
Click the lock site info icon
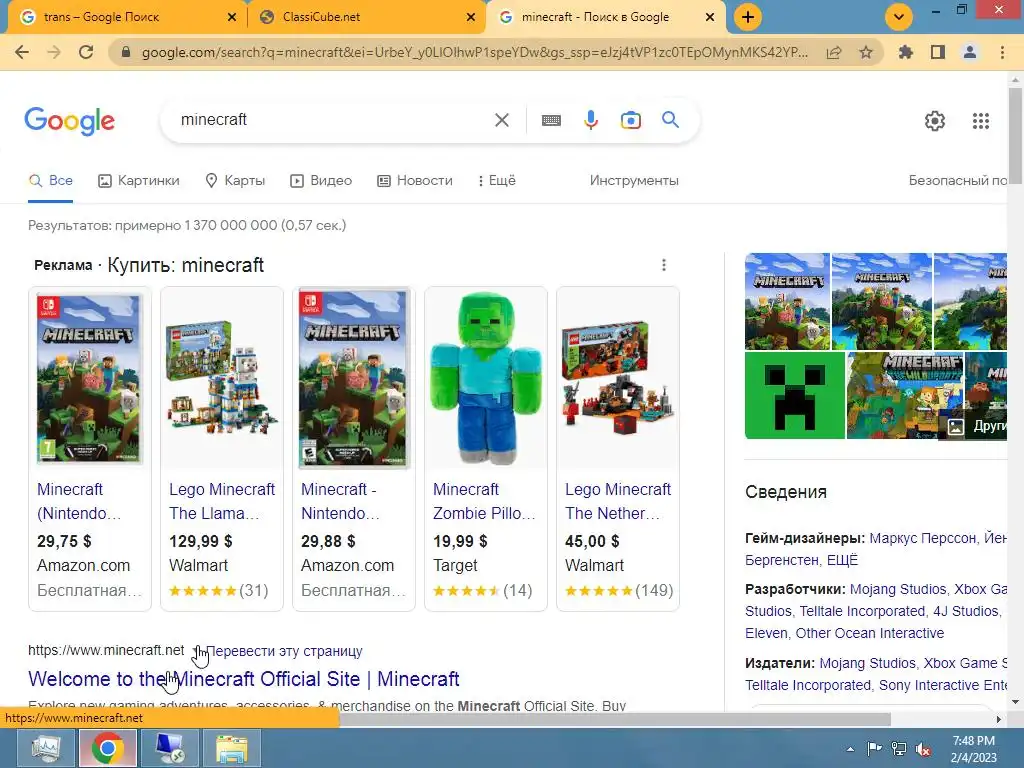(126, 52)
